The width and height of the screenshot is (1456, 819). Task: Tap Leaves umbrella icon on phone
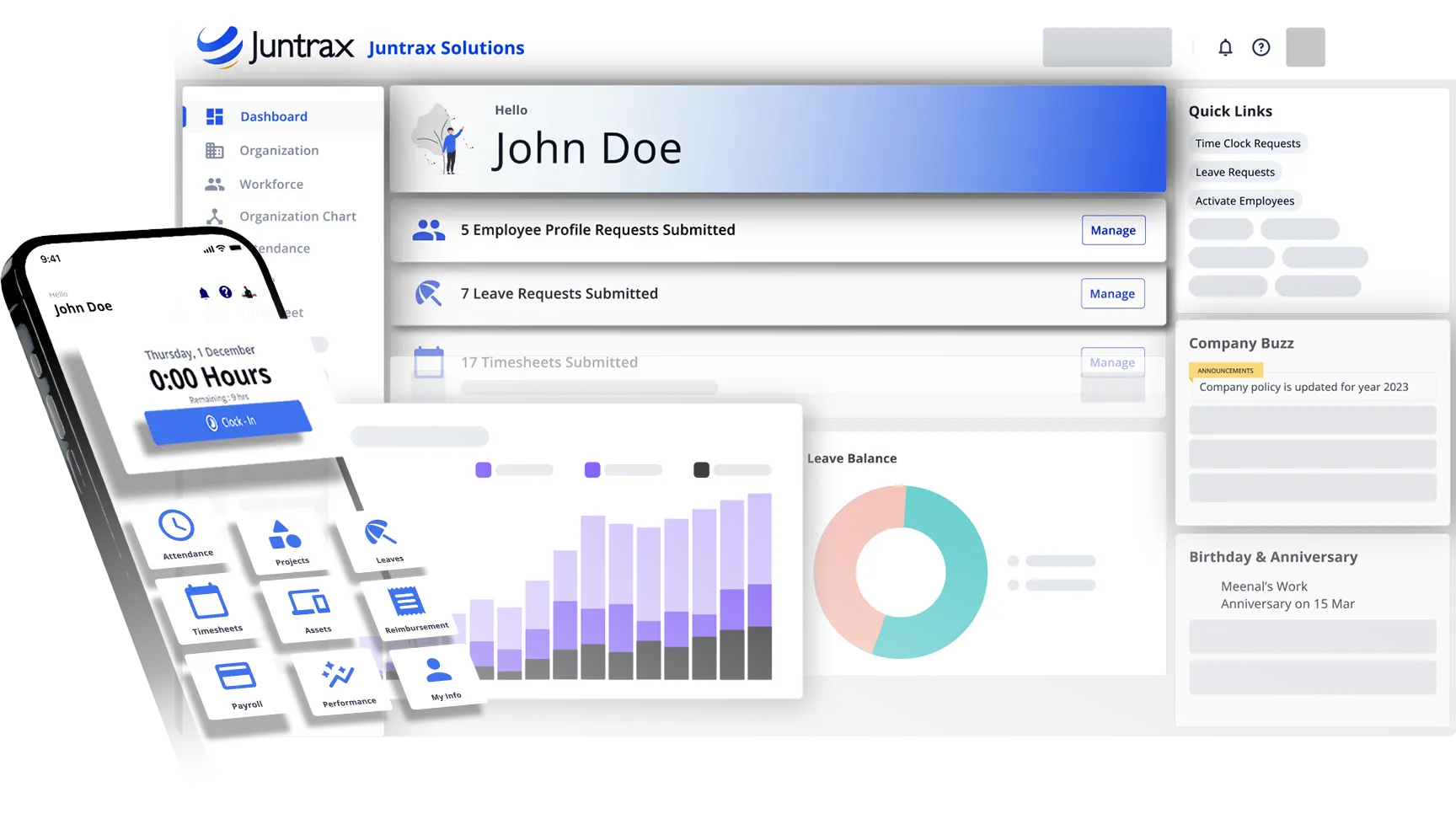[380, 533]
